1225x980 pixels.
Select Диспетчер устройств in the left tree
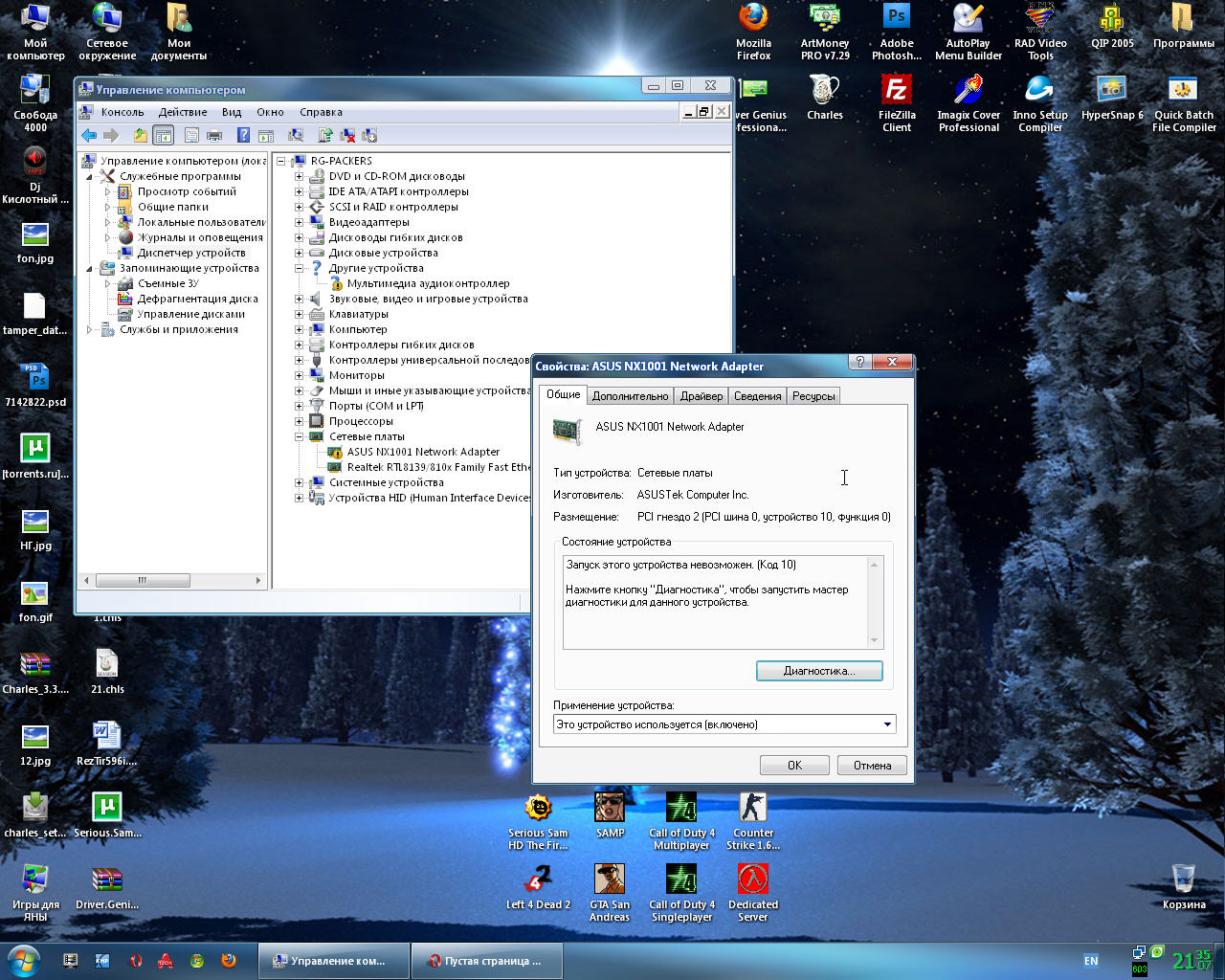click(190, 253)
